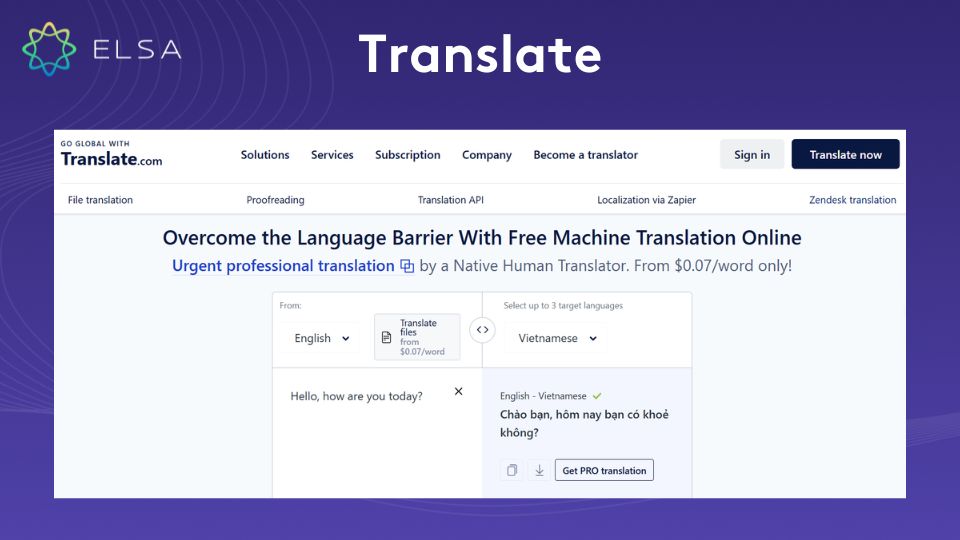Go to Become a translator
Viewport: 960px width, 540px height.
click(x=585, y=155)
